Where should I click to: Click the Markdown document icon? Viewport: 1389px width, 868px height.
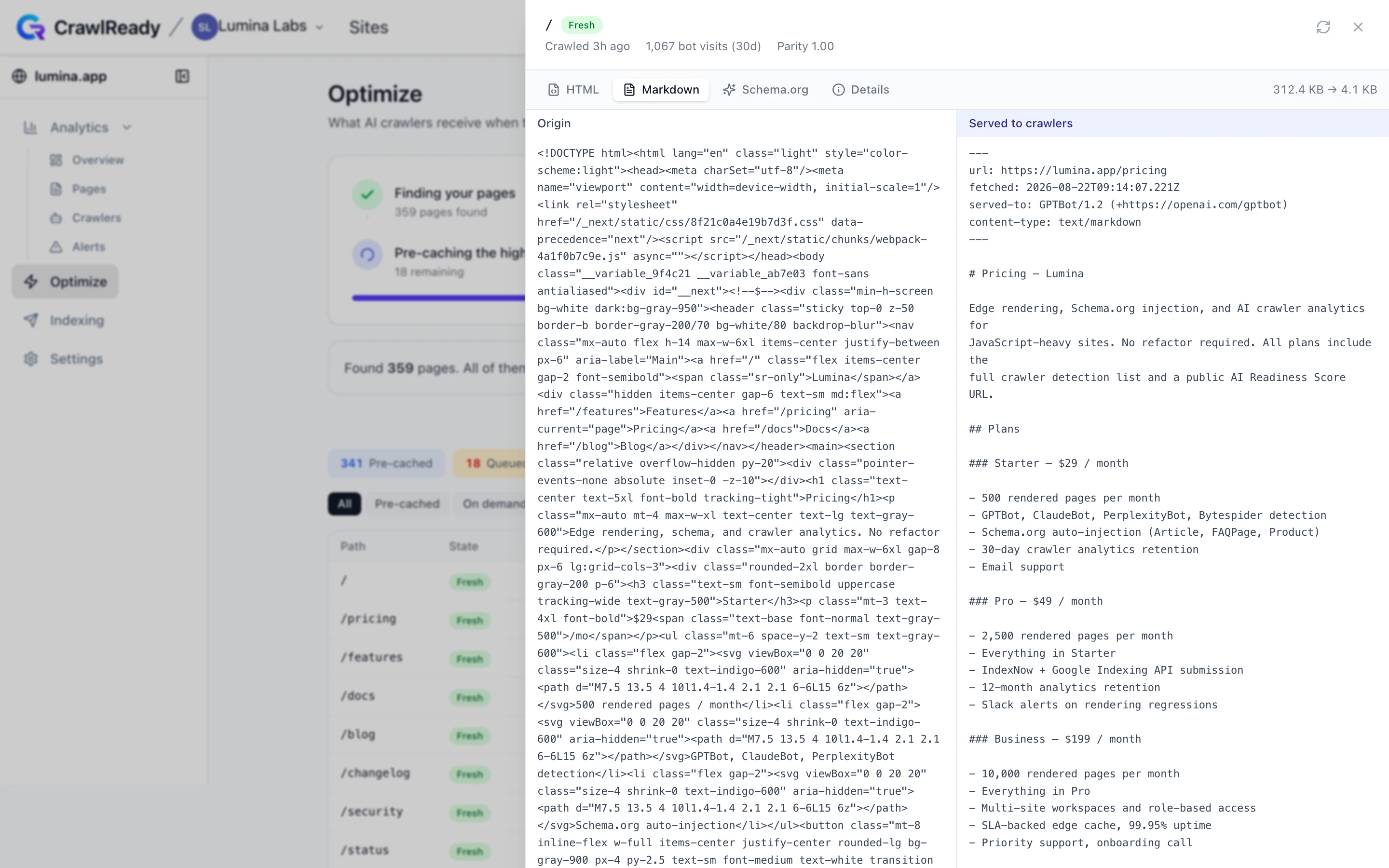coord(629,90)
